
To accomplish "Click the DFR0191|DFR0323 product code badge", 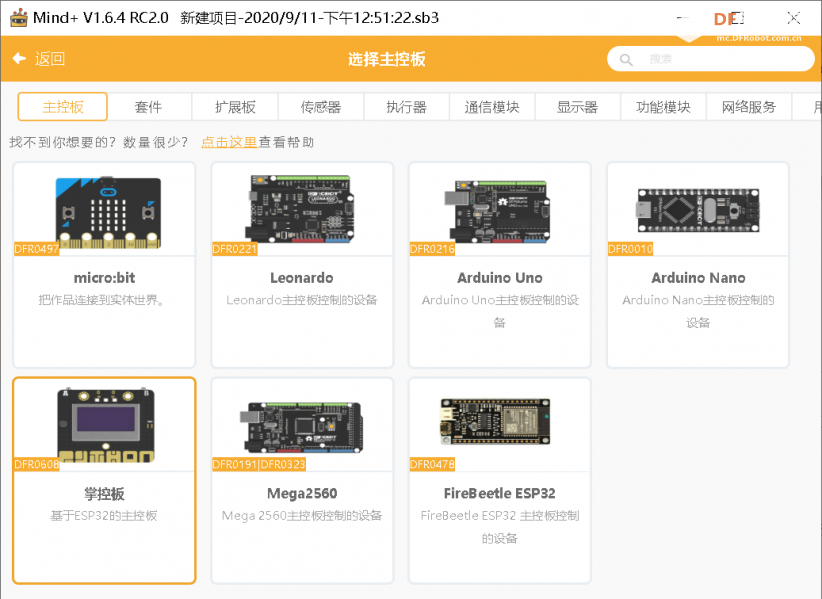I will coord(259,464).
